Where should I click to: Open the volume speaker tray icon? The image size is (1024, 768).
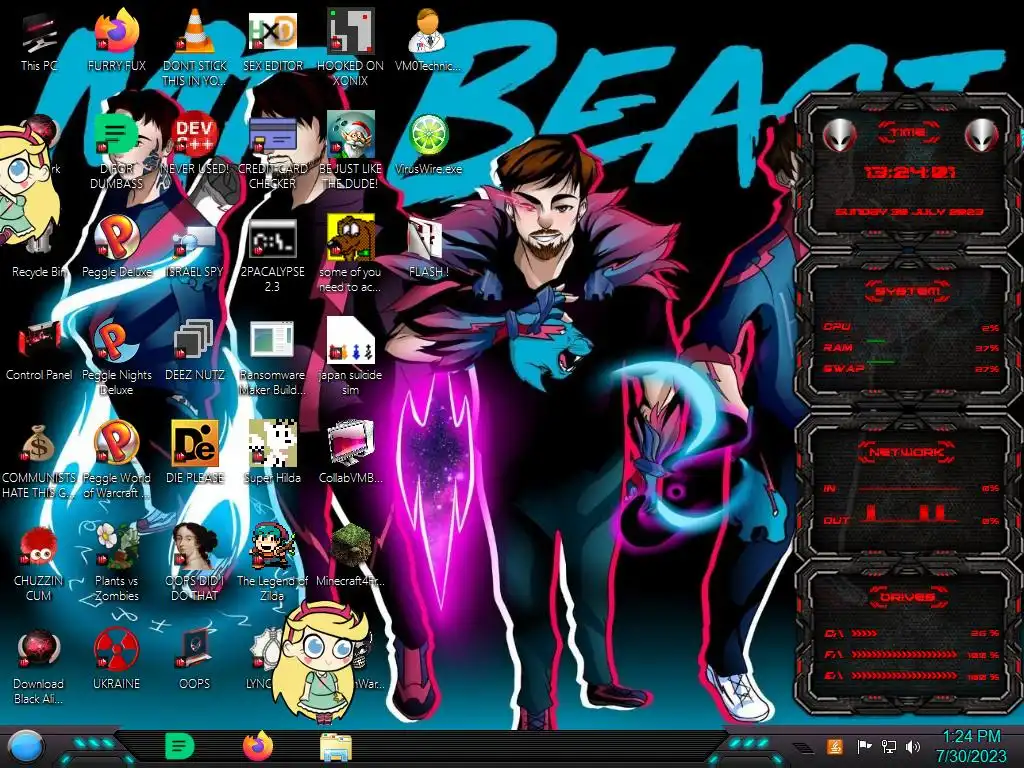click(x=913, y=746)
